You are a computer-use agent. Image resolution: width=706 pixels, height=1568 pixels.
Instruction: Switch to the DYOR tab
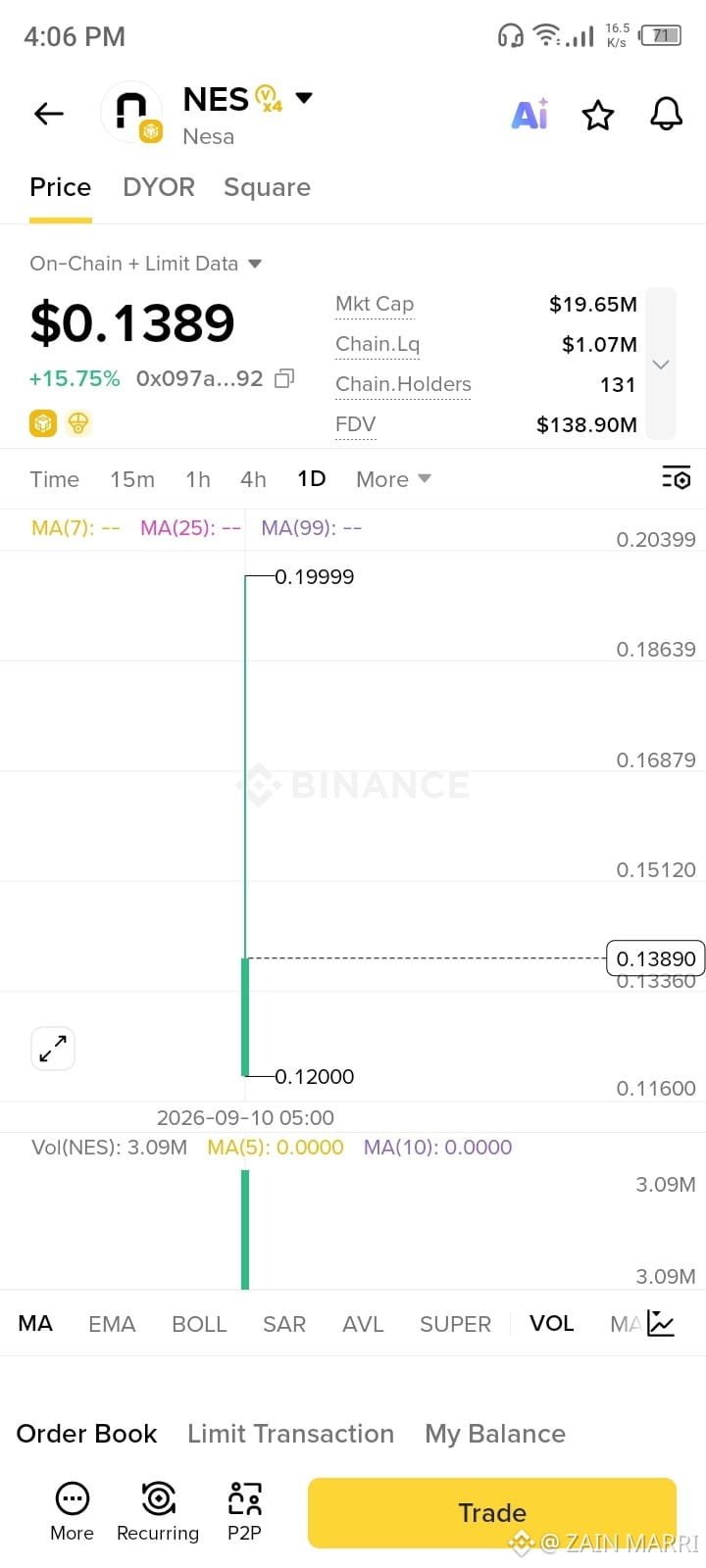pyautogui.click(x=159, y=187)
